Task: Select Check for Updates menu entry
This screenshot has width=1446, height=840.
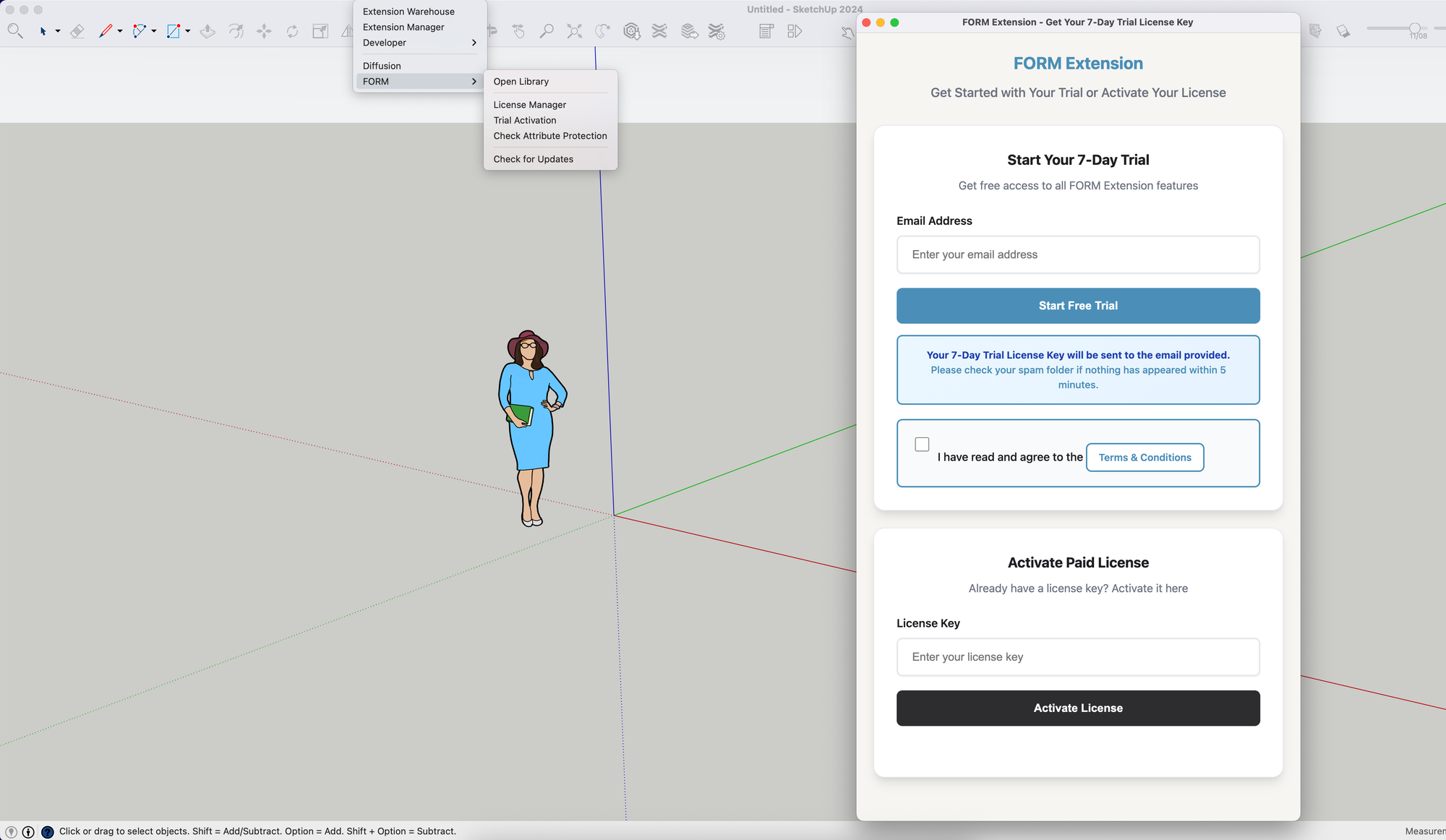Action: [533, 159]
